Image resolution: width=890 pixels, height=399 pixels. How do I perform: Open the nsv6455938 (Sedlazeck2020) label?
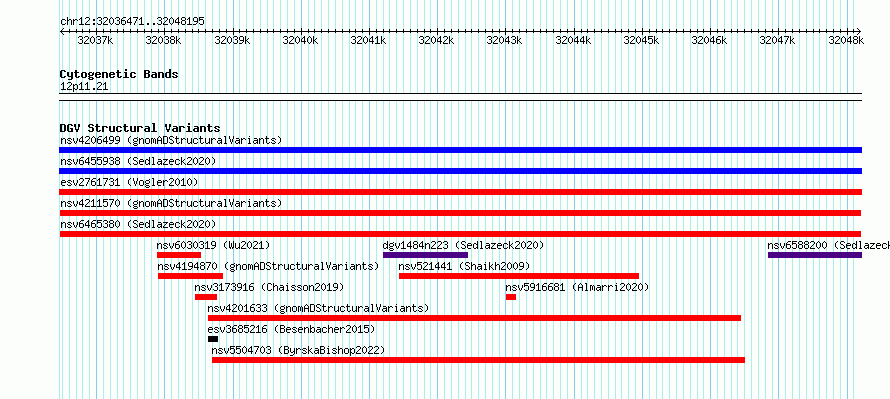(x=138, y=161)
